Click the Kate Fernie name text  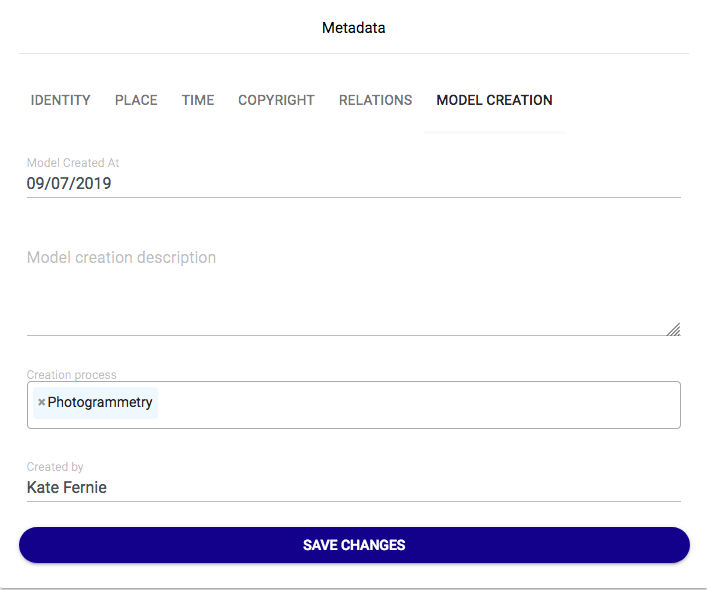click(x=67, y=488)
